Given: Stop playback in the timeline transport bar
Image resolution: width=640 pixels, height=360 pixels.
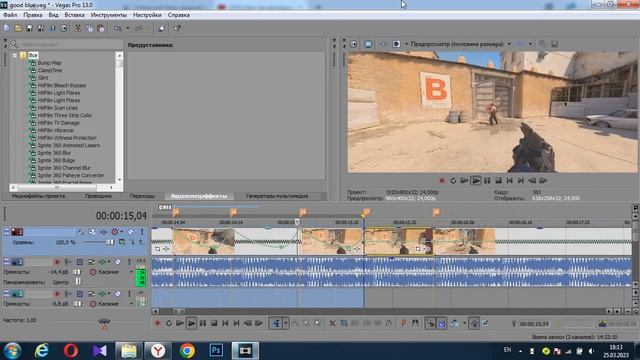Looking at the screenshot, I should coord(214,323).
